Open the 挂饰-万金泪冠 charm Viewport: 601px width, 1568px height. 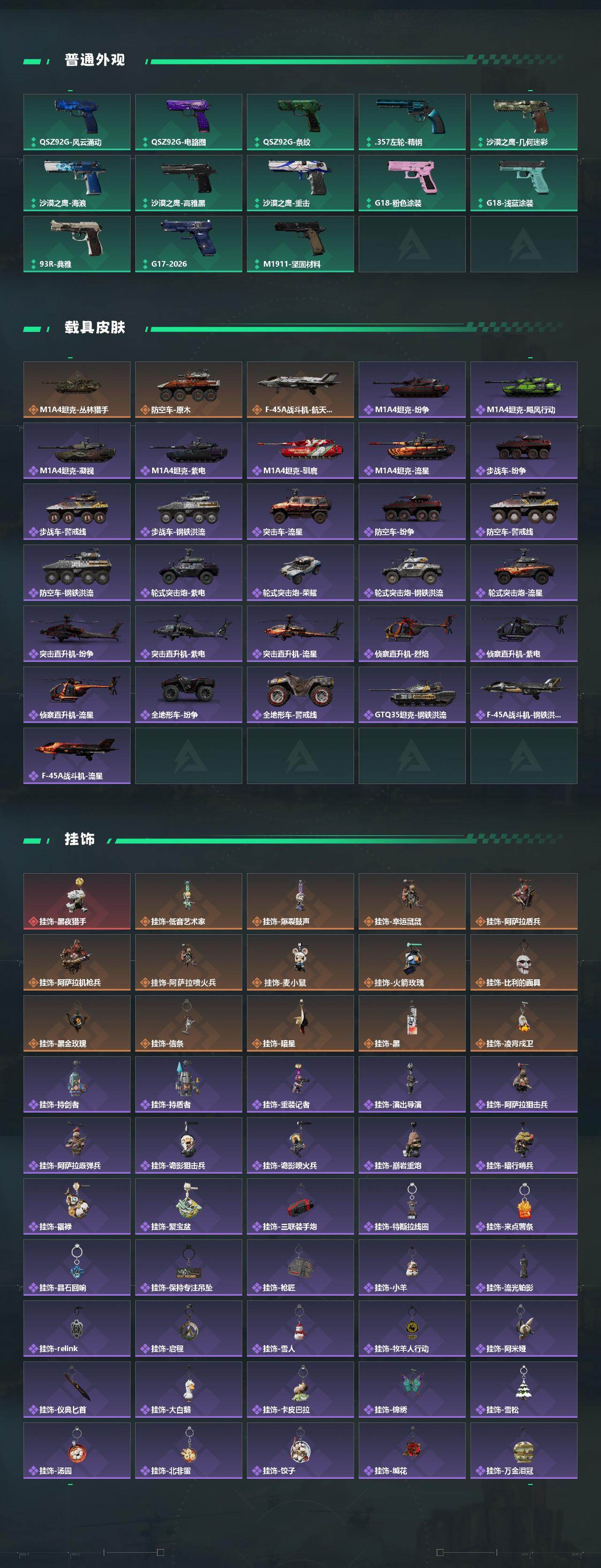point(524,1450)
